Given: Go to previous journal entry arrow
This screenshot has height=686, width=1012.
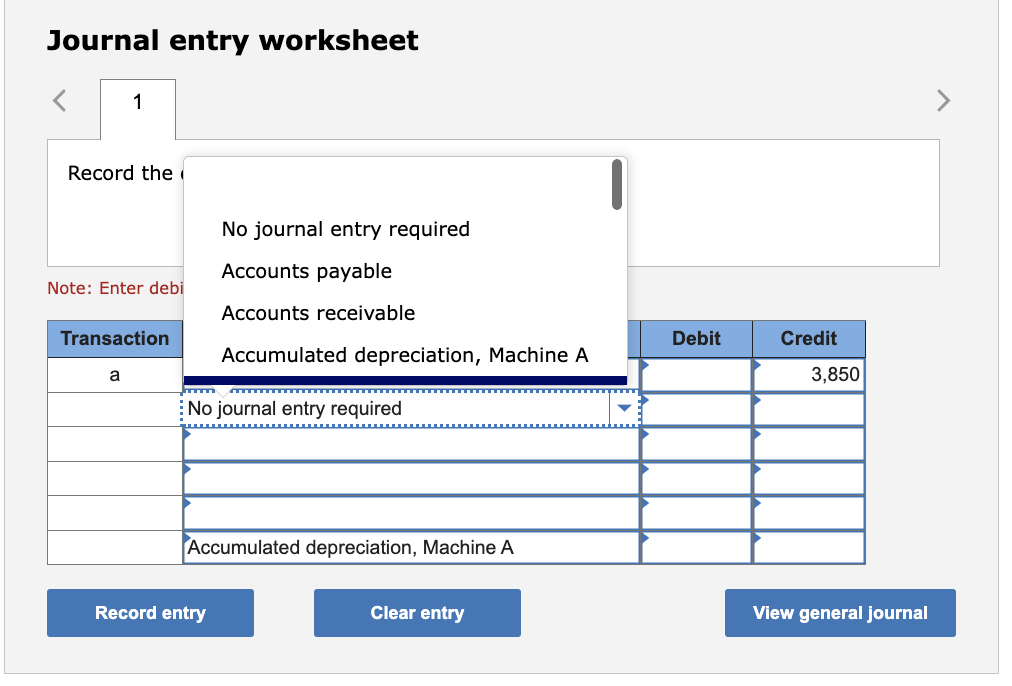Looking at the screenshot, I should 59,101.
